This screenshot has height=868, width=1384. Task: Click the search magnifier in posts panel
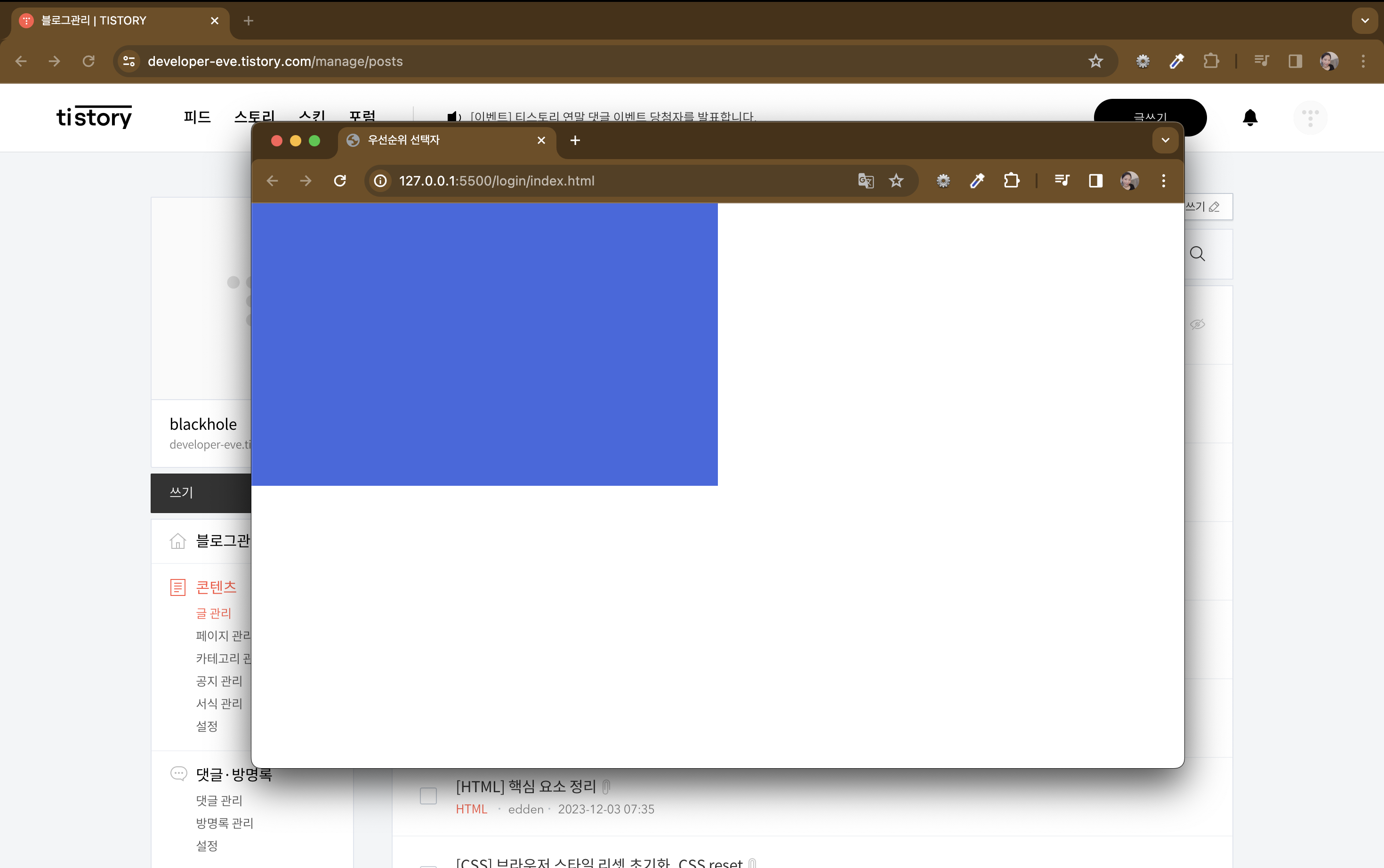tap(1197, 254)
